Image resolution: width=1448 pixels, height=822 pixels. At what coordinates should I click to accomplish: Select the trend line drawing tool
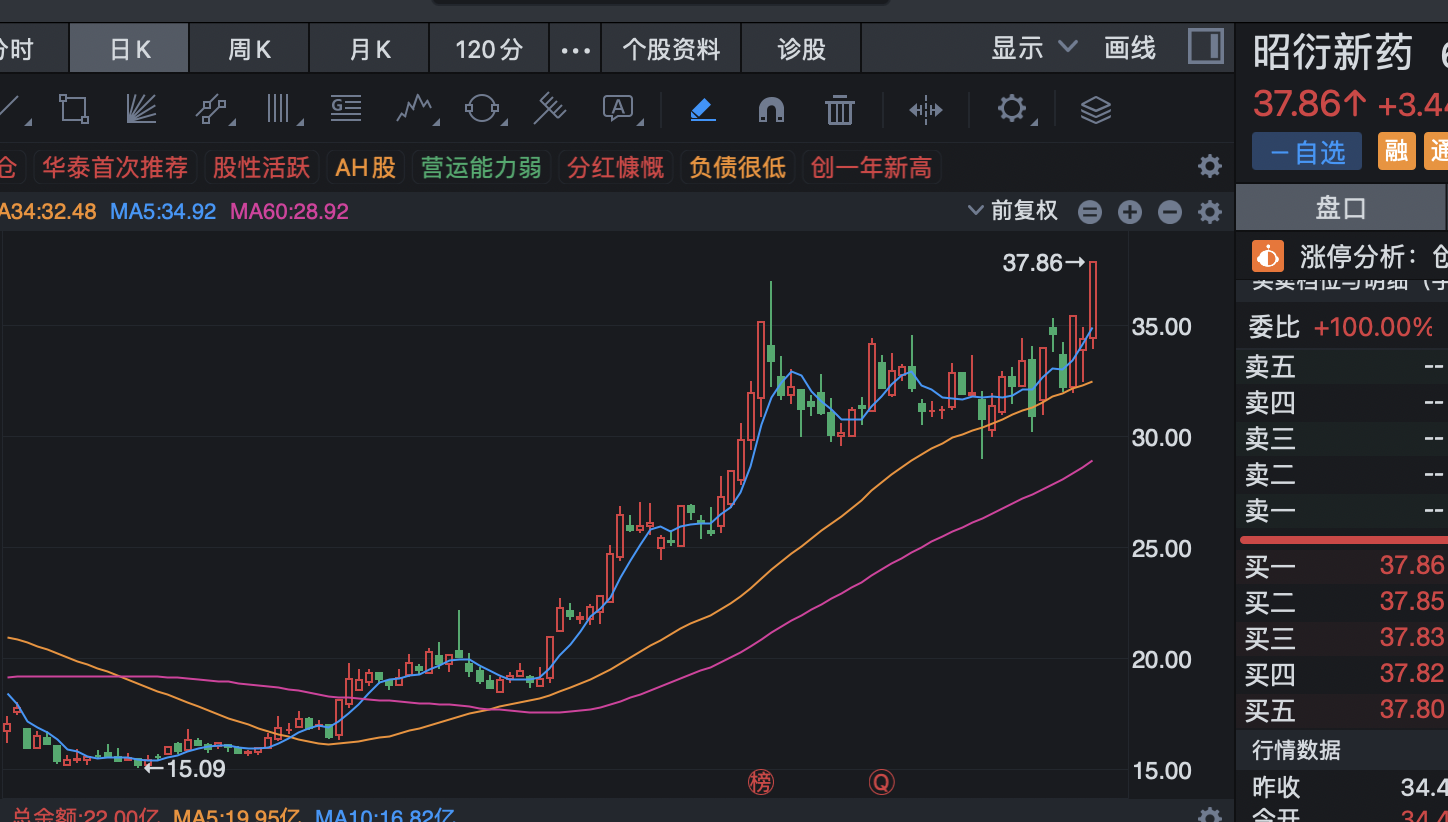pos(10,109)
